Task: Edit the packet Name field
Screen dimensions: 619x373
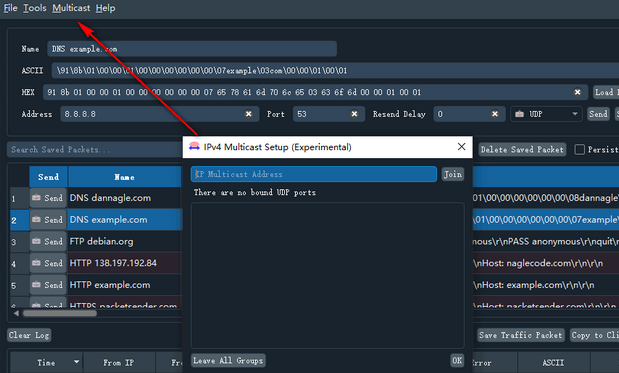Action: coord(192,49)
